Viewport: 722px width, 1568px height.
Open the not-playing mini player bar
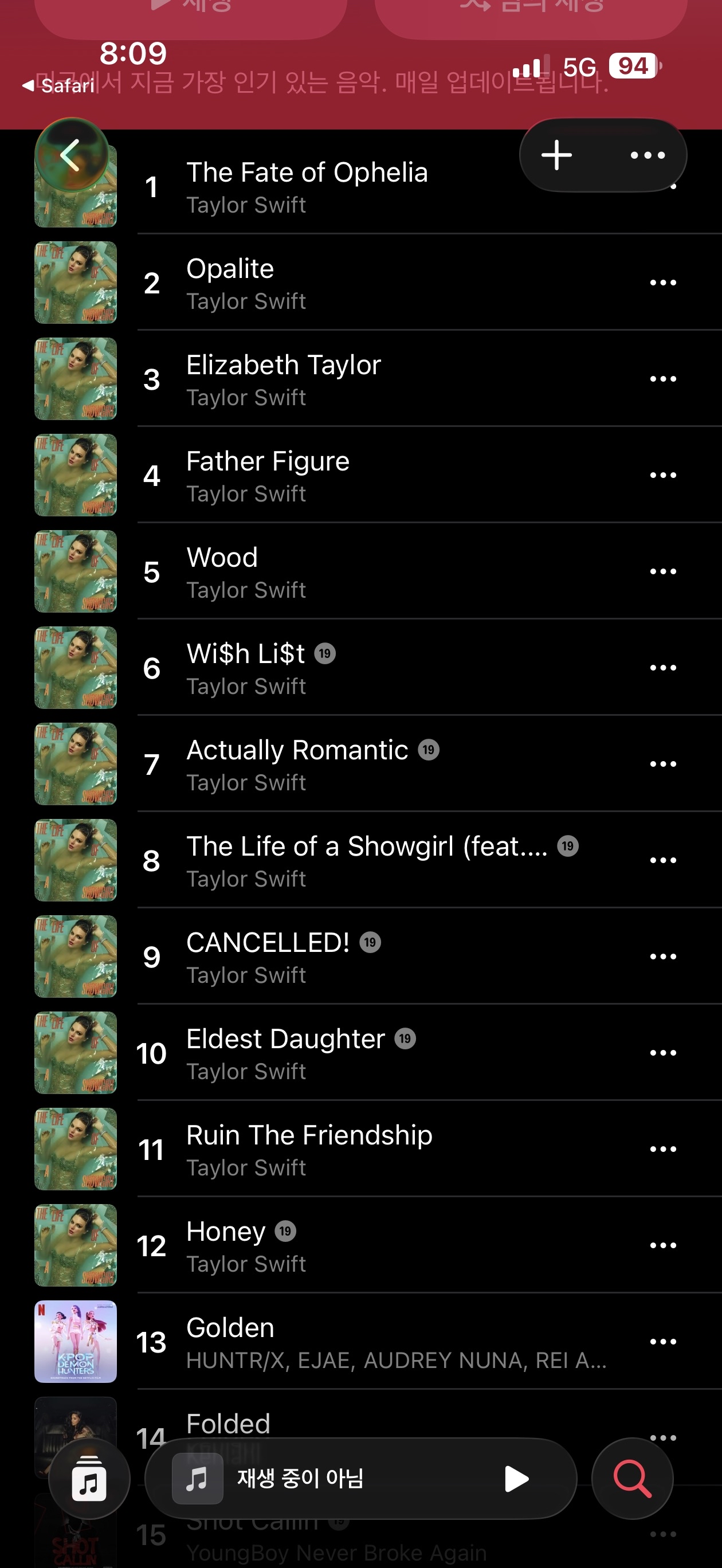(360, 1478)
